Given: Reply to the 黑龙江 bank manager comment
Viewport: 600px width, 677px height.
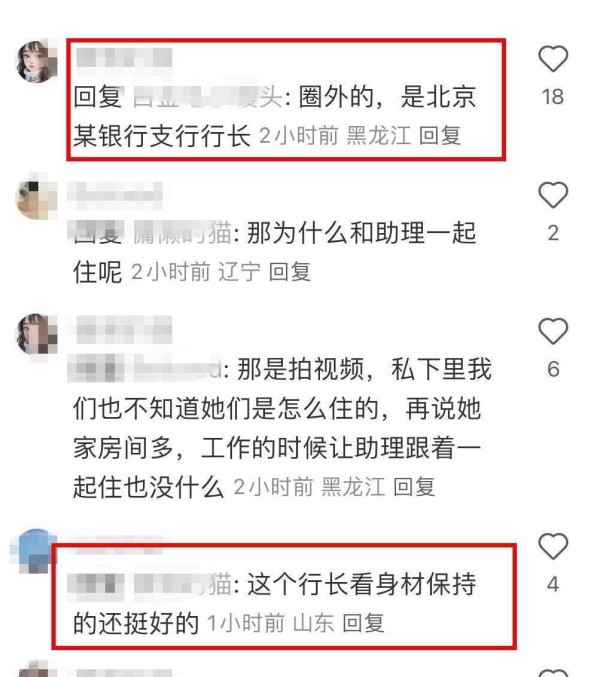Looking at the screenshot, I should pos(440,136).
